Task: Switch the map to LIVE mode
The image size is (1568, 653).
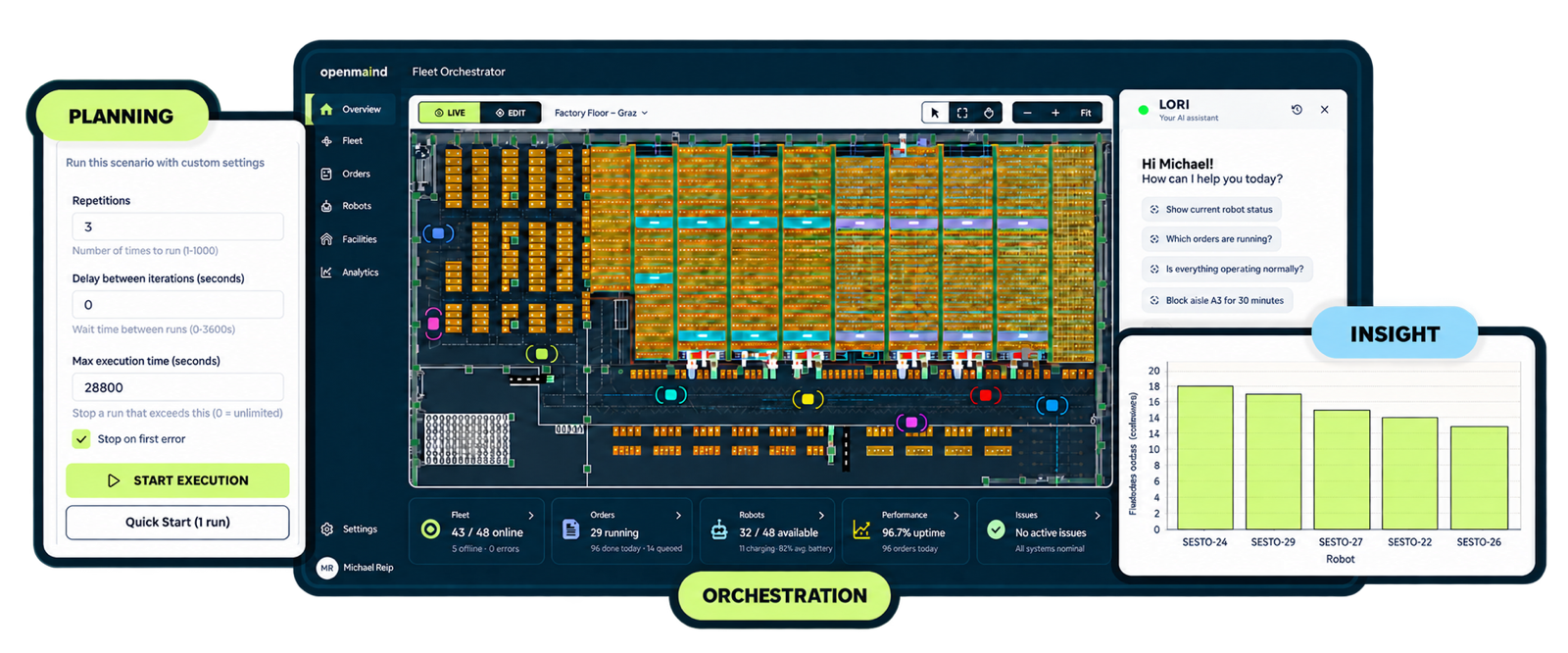Action: point(450,113)
